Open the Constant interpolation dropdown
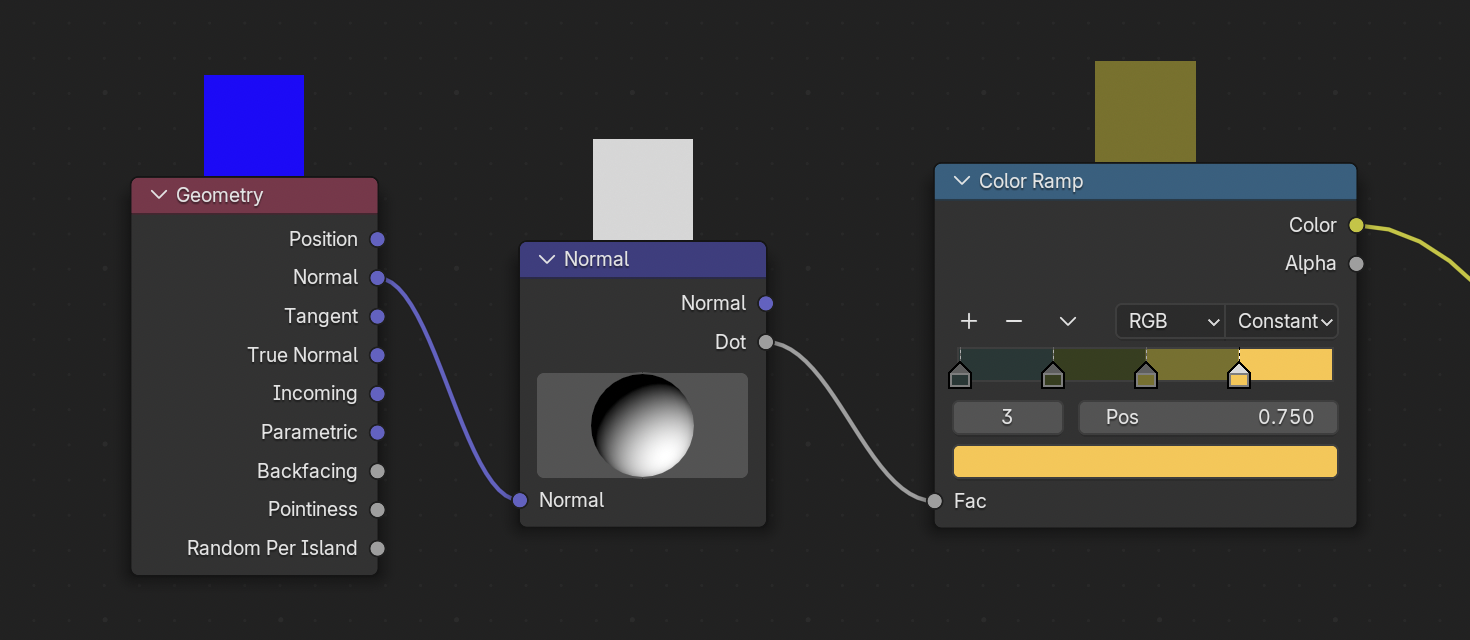This screenshot has height=640, width=1470. point(1282,321)
